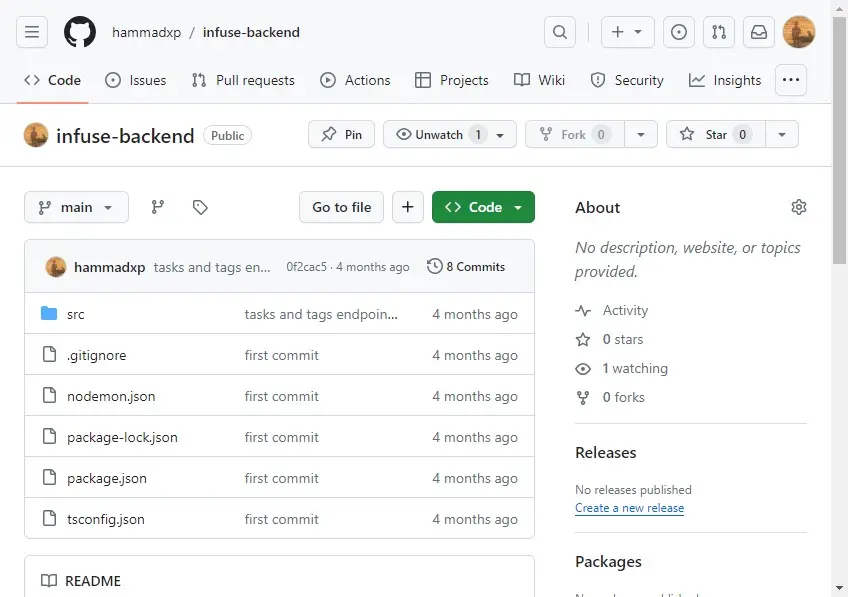848x597 pixels.
Task: View tags using the tag icon
Action: (x=200, y=207)
